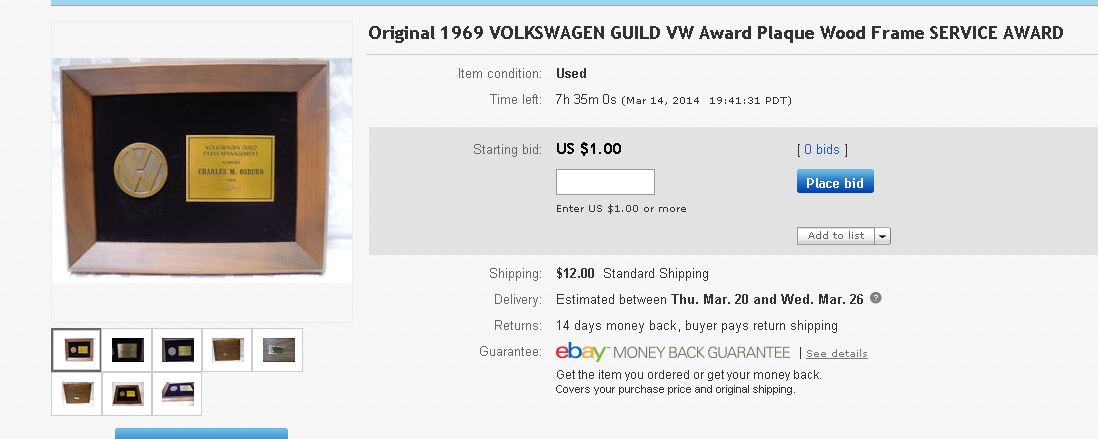Open the first thumbnail in the second row

click(76, 394)
